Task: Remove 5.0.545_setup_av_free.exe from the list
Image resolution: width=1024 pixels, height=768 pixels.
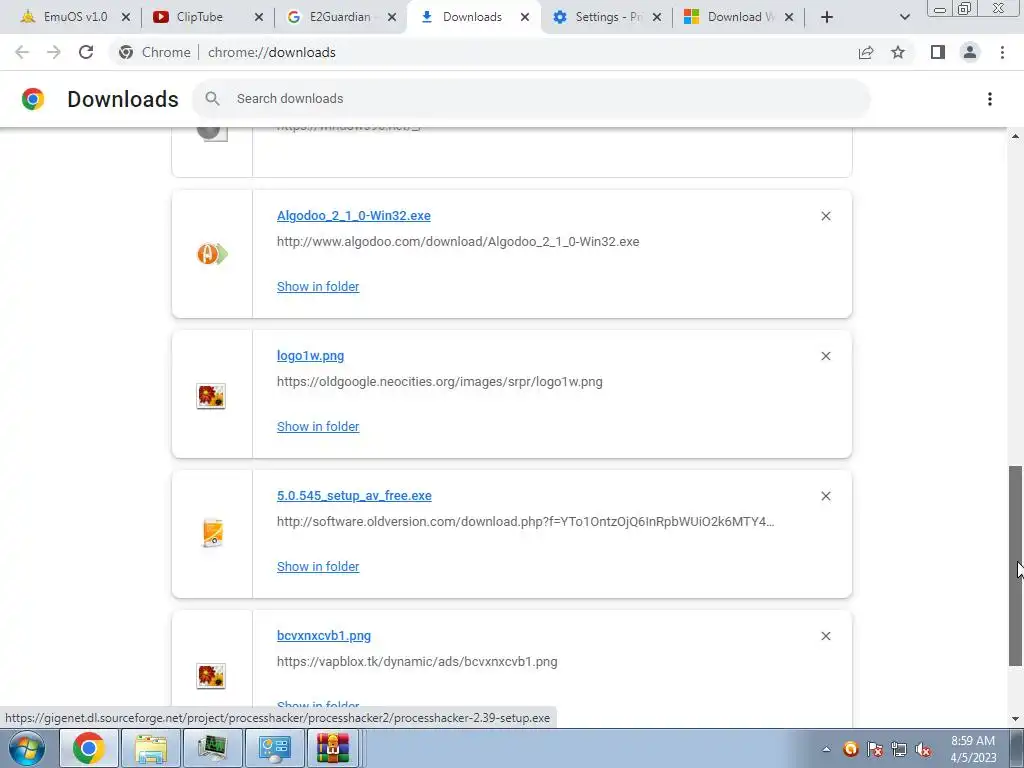Action: coord(825,496)
